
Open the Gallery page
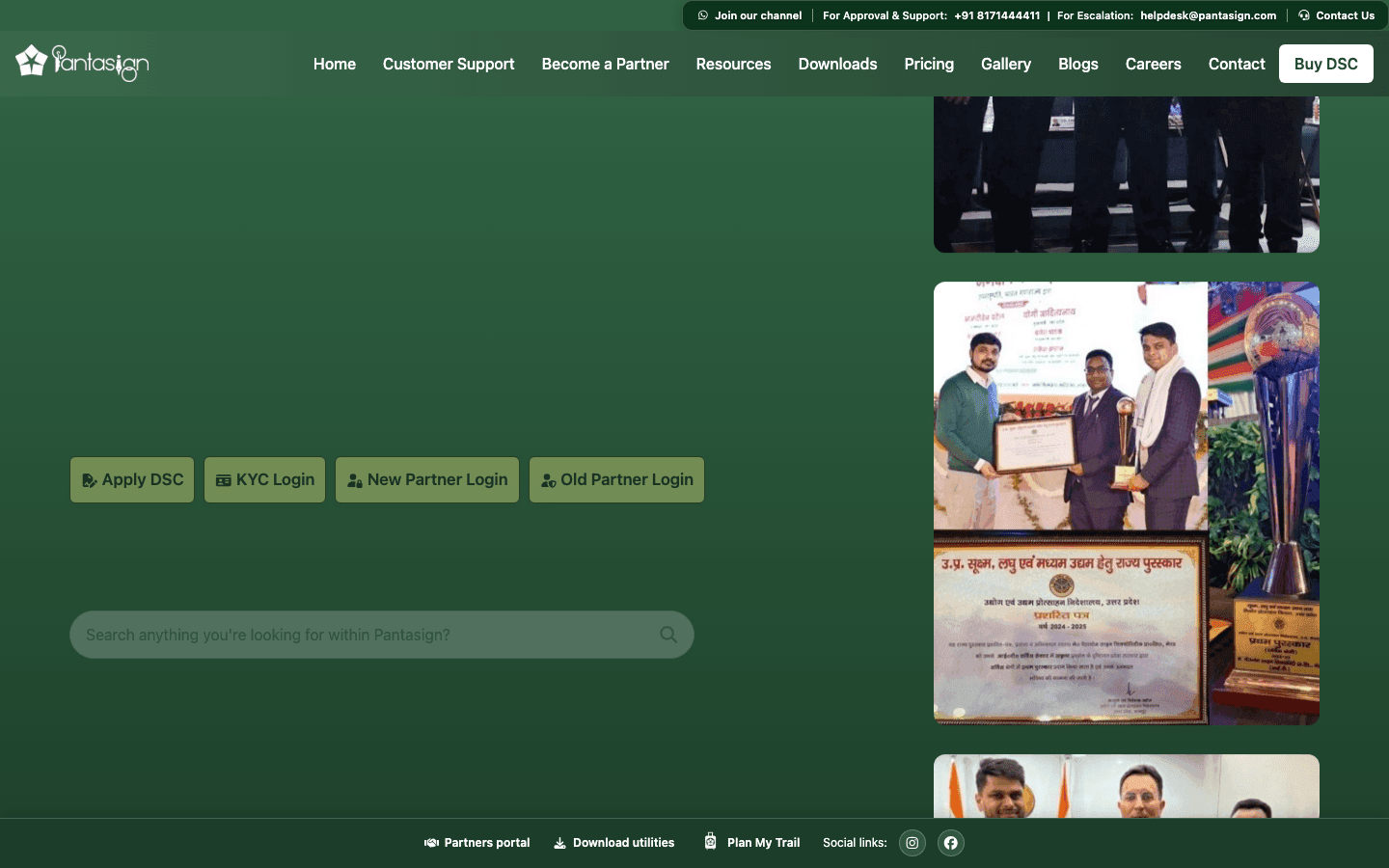(1006, 64)
